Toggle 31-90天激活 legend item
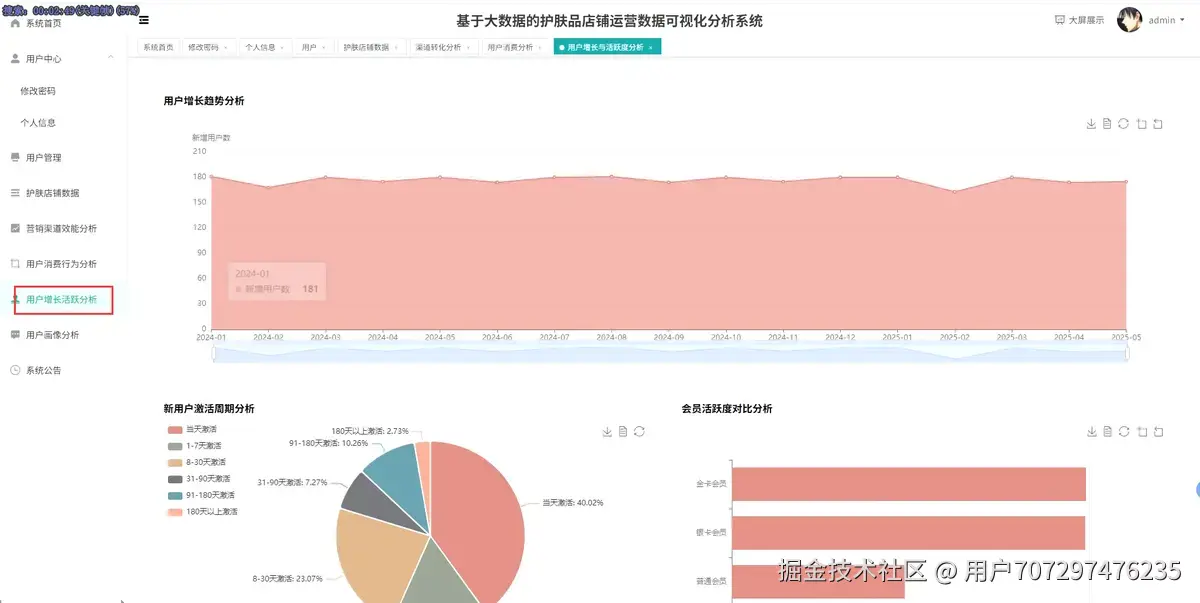Image resolution: width=1200 pixels, height=603 pixels. click(199, 478)
